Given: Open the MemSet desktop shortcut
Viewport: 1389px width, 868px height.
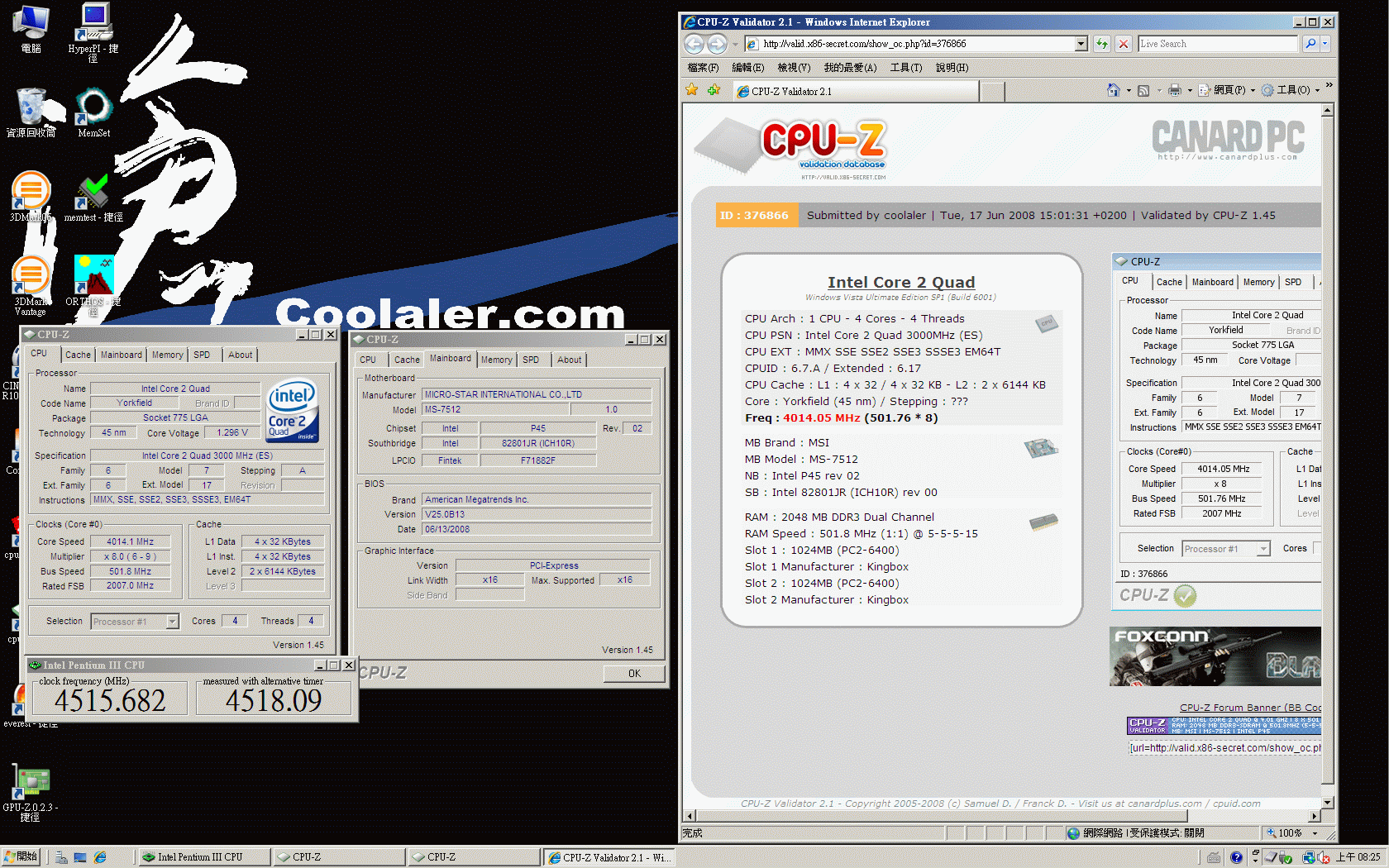Looking at the screenshot, I should click(93, 112).
